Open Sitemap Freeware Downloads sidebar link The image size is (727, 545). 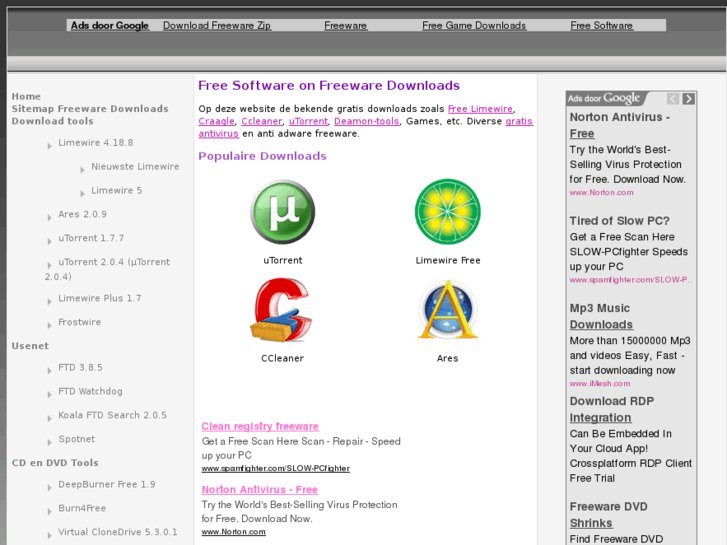[x=90, y=109]
